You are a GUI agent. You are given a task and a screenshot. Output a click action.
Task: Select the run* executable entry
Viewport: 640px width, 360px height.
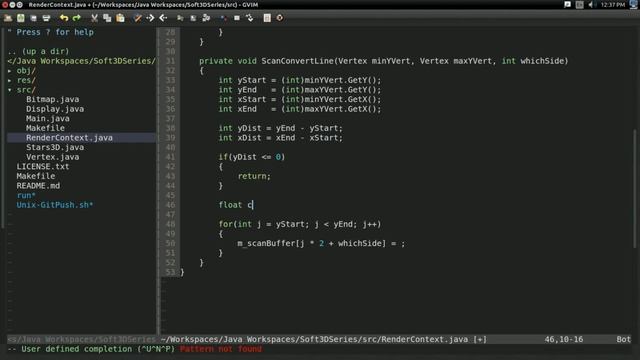(x=26, y=195)
